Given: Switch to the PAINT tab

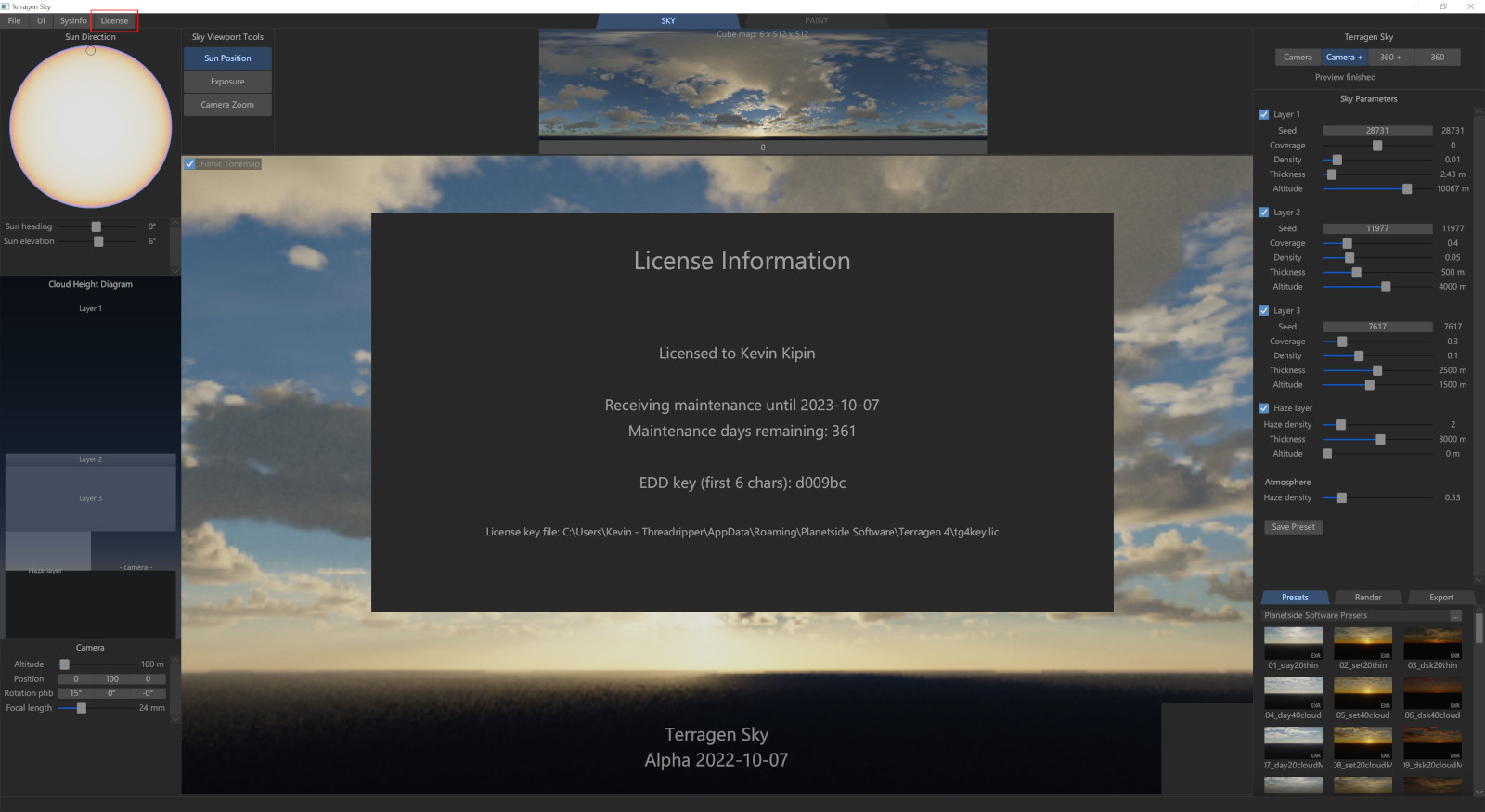Looking at the screenshot, I should [x=817, y=20].
